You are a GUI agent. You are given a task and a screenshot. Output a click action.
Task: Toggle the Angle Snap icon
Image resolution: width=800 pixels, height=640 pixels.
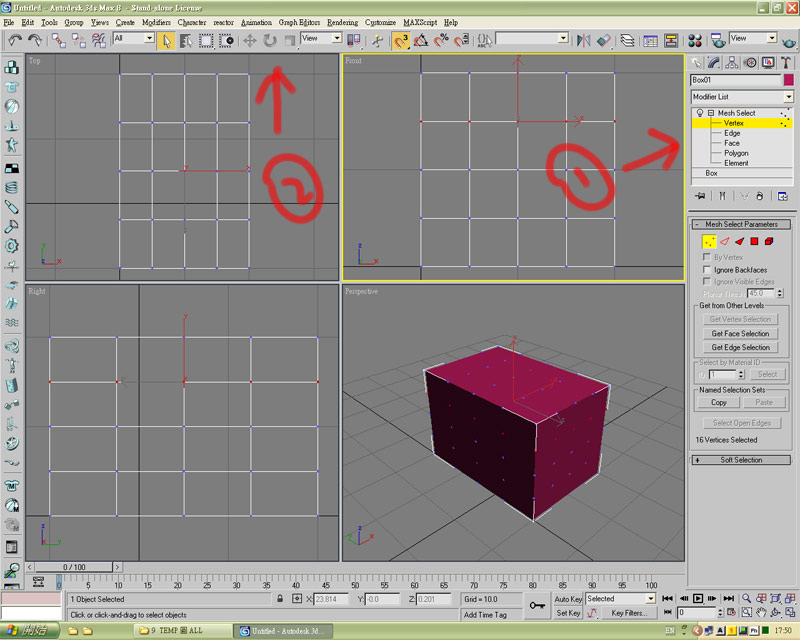421,41
